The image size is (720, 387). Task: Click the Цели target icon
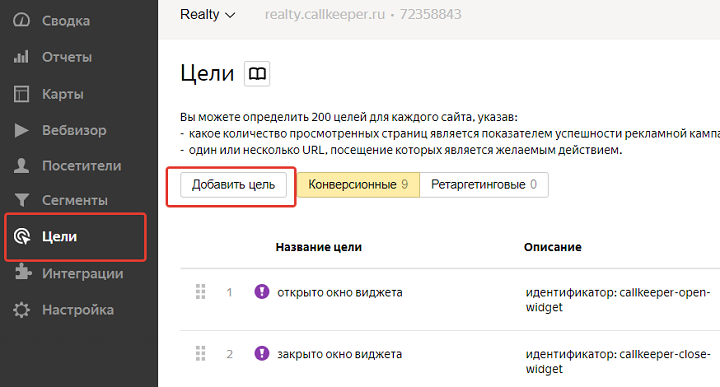(x=22, y=236)
